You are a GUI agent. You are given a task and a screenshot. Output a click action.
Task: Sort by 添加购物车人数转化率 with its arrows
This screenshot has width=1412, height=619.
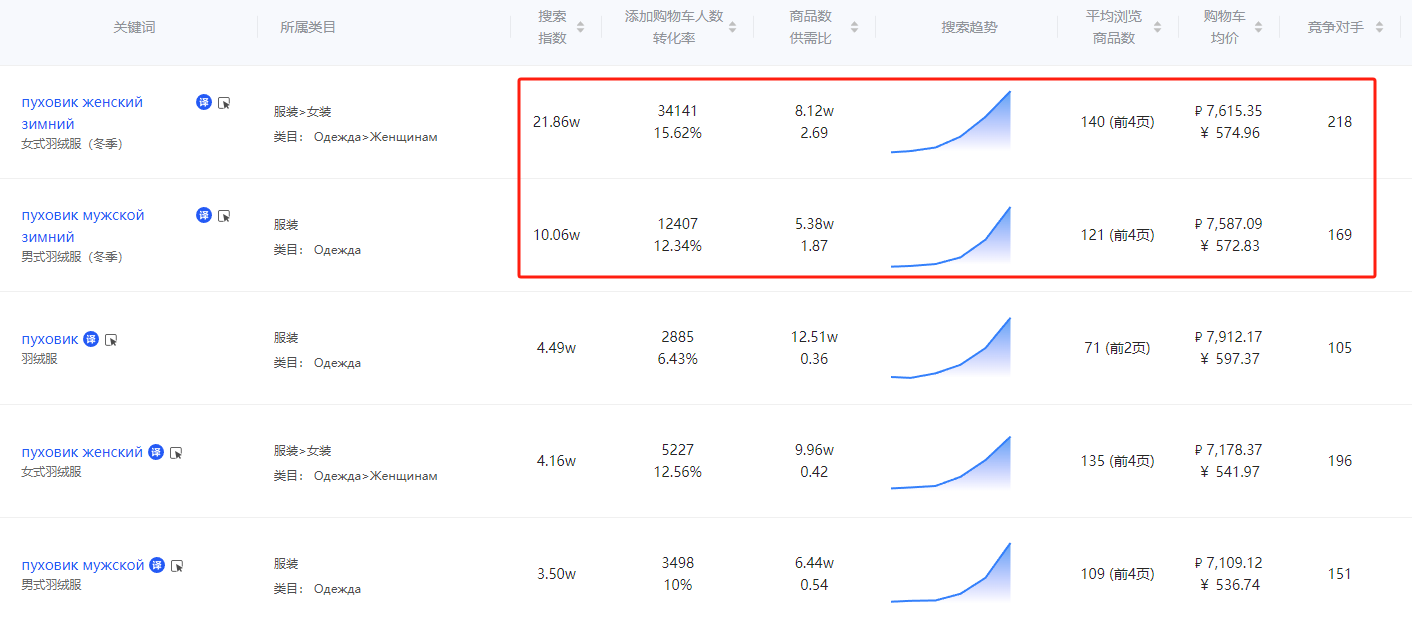(x=732, y=27)
